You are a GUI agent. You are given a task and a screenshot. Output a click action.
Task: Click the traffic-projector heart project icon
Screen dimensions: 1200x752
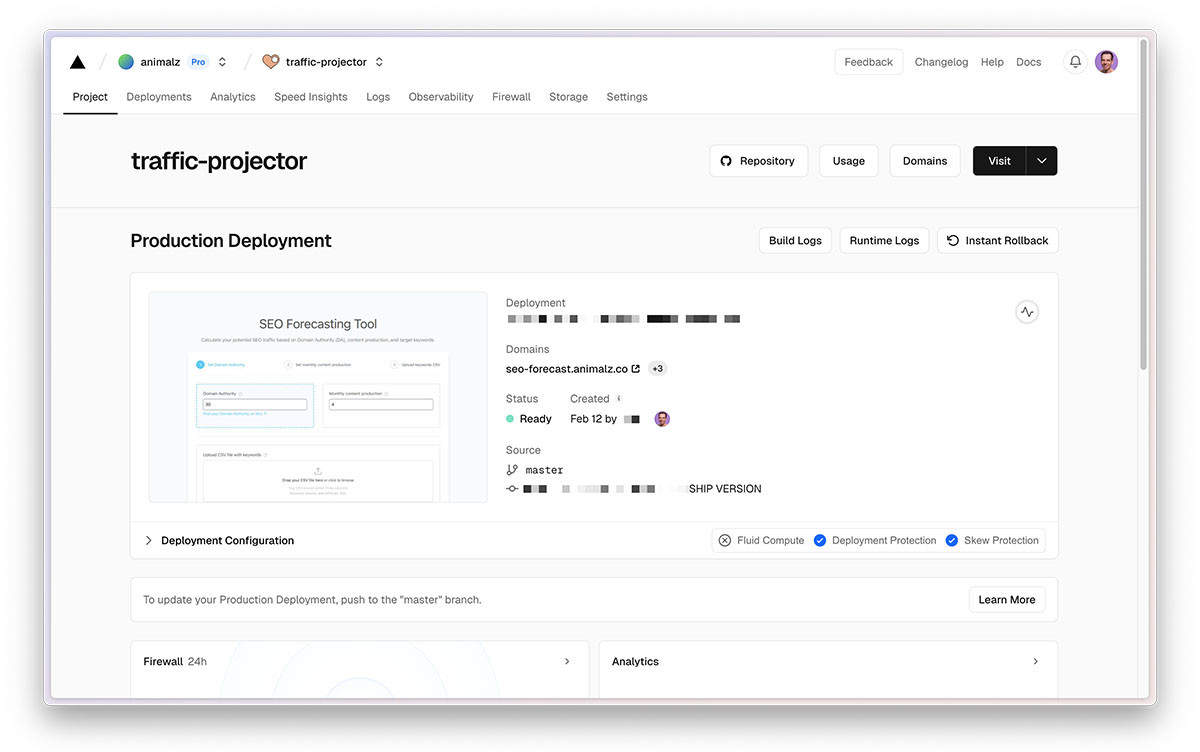click(x=271, y=62)
